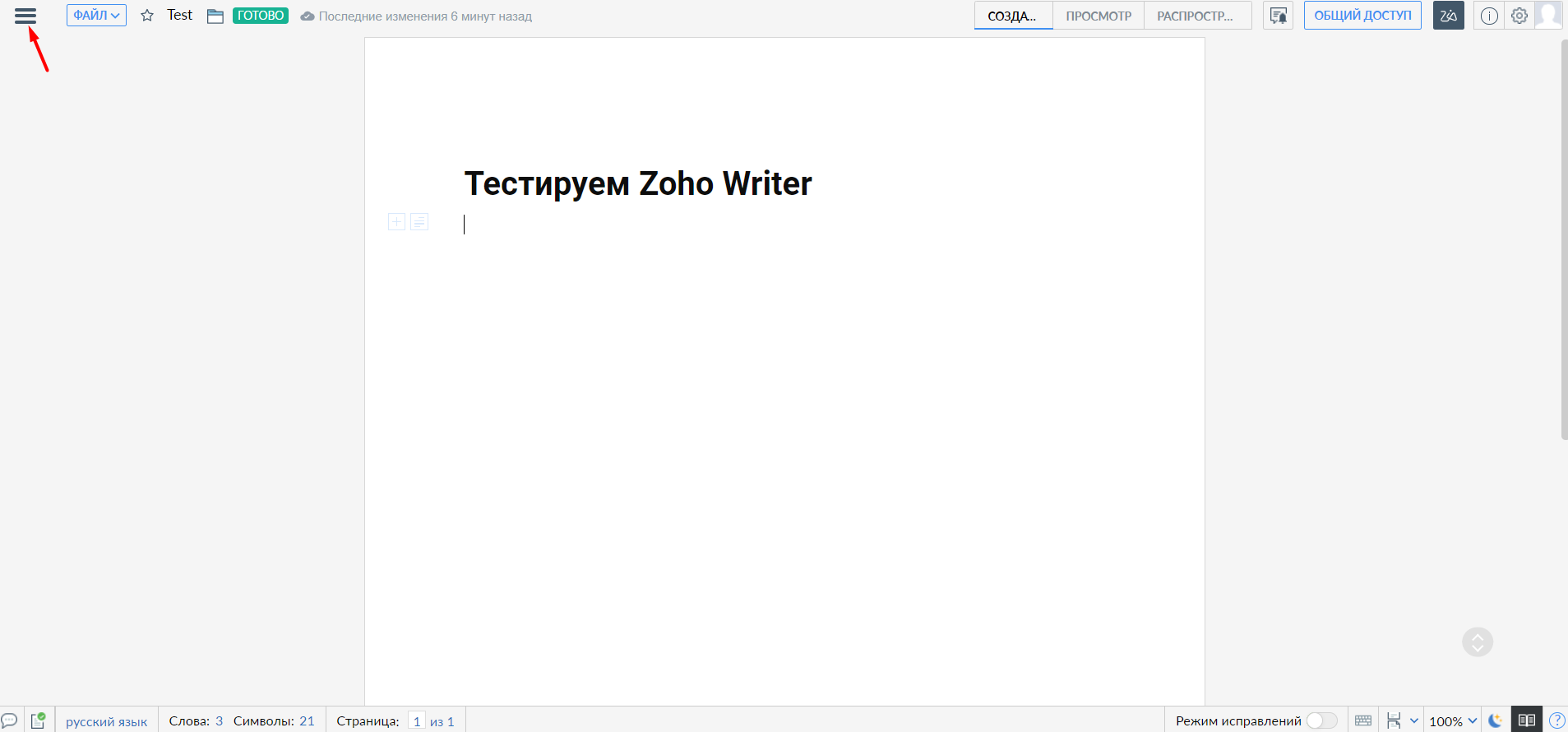Open keyboard shortcuts icon

tap(1363, 720)
